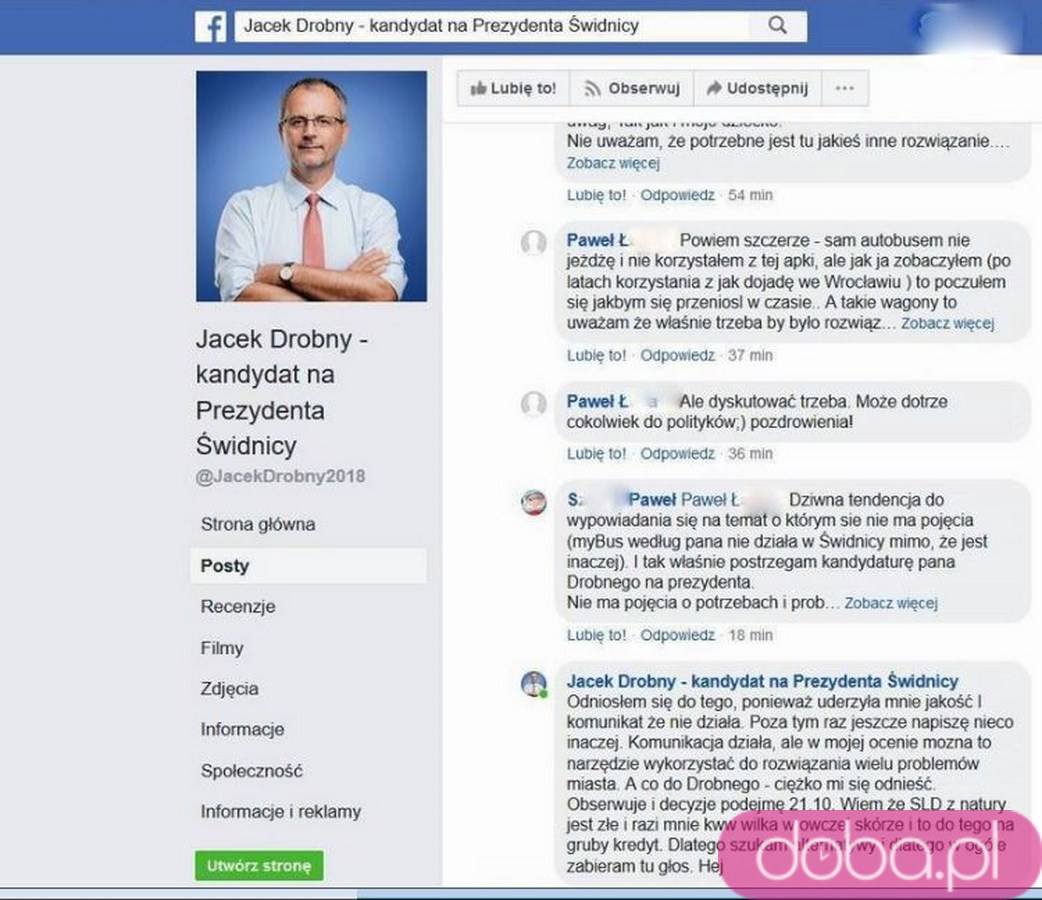Screen dimensions: 1042x900
Task: Open Zdjęcia section in sidebar
Action: [x=229, y=689]
